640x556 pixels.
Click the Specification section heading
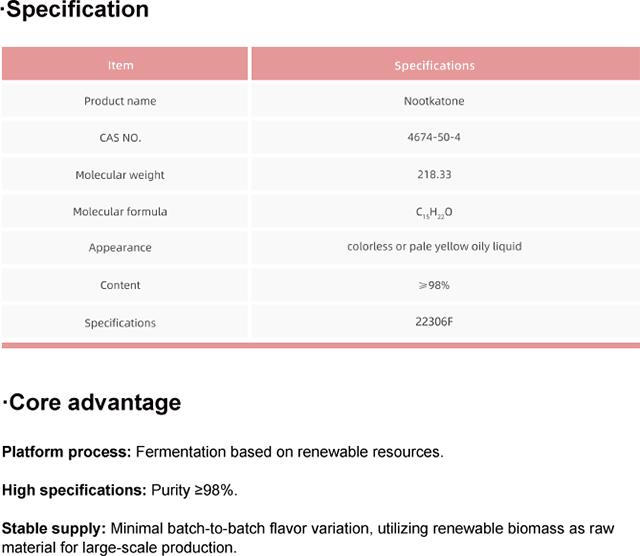tap(76, 11)
